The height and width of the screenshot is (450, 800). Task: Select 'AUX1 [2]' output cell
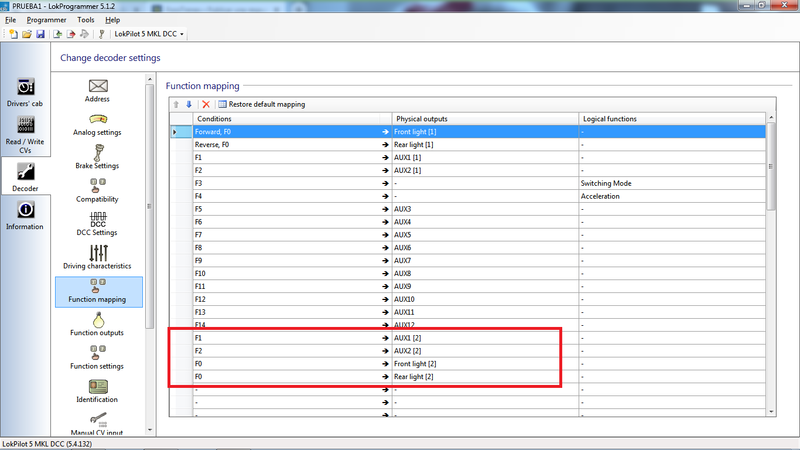coord(485,338)
